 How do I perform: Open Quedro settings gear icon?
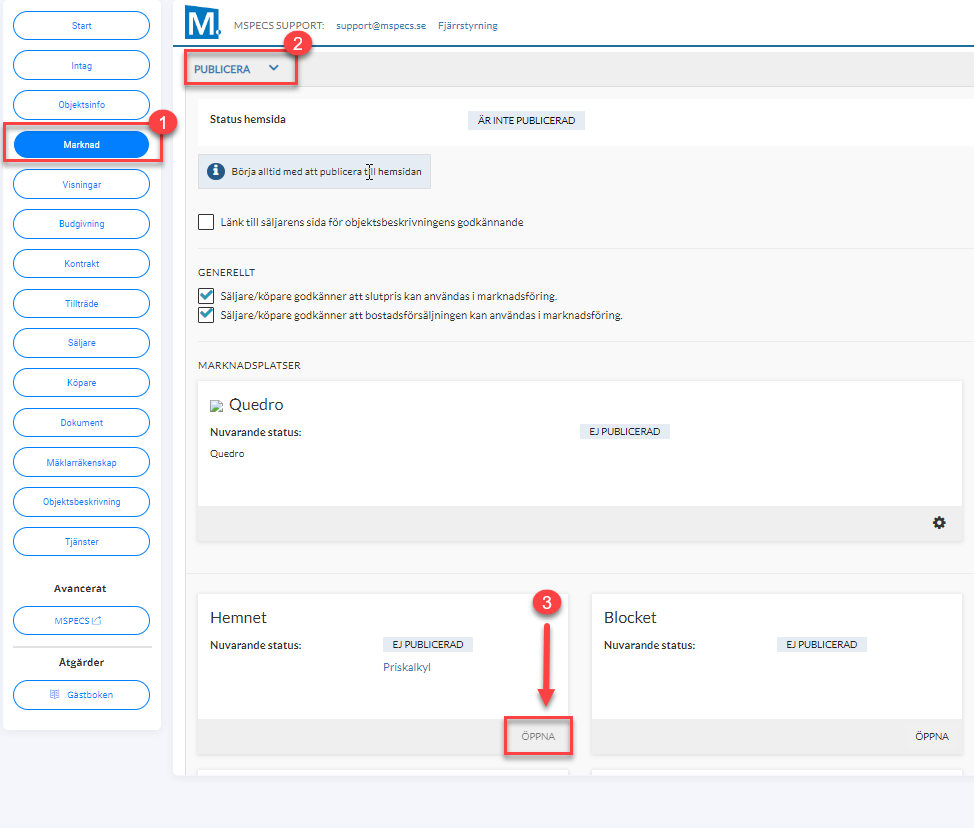939,523
